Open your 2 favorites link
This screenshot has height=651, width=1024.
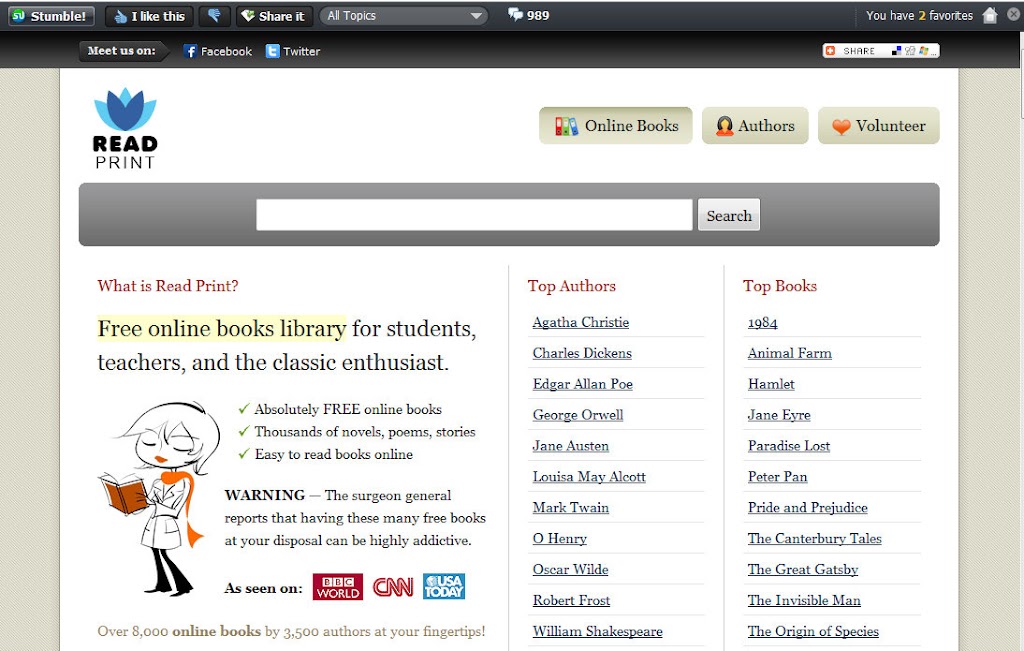pyautogui.click(x=920, y=16)
